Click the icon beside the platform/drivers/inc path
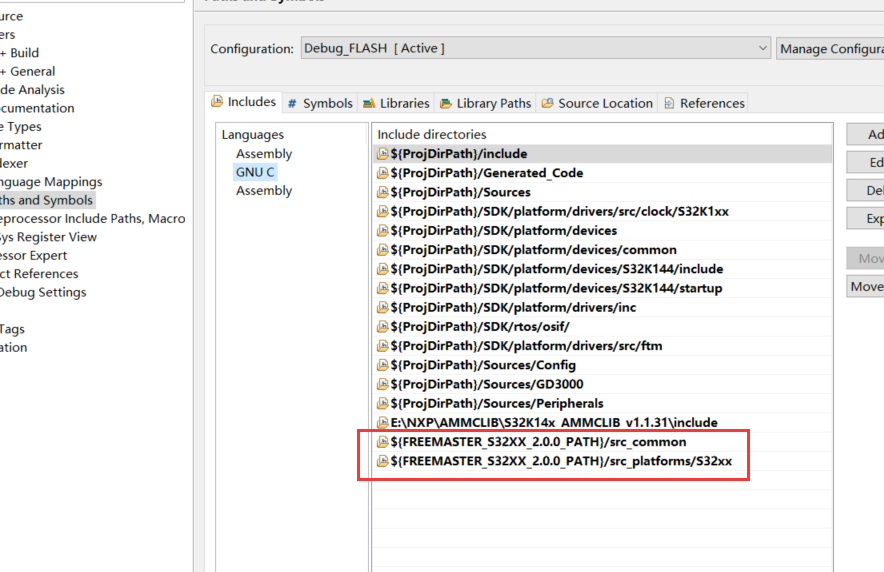 pyautogui.click(x=382, y=307)
